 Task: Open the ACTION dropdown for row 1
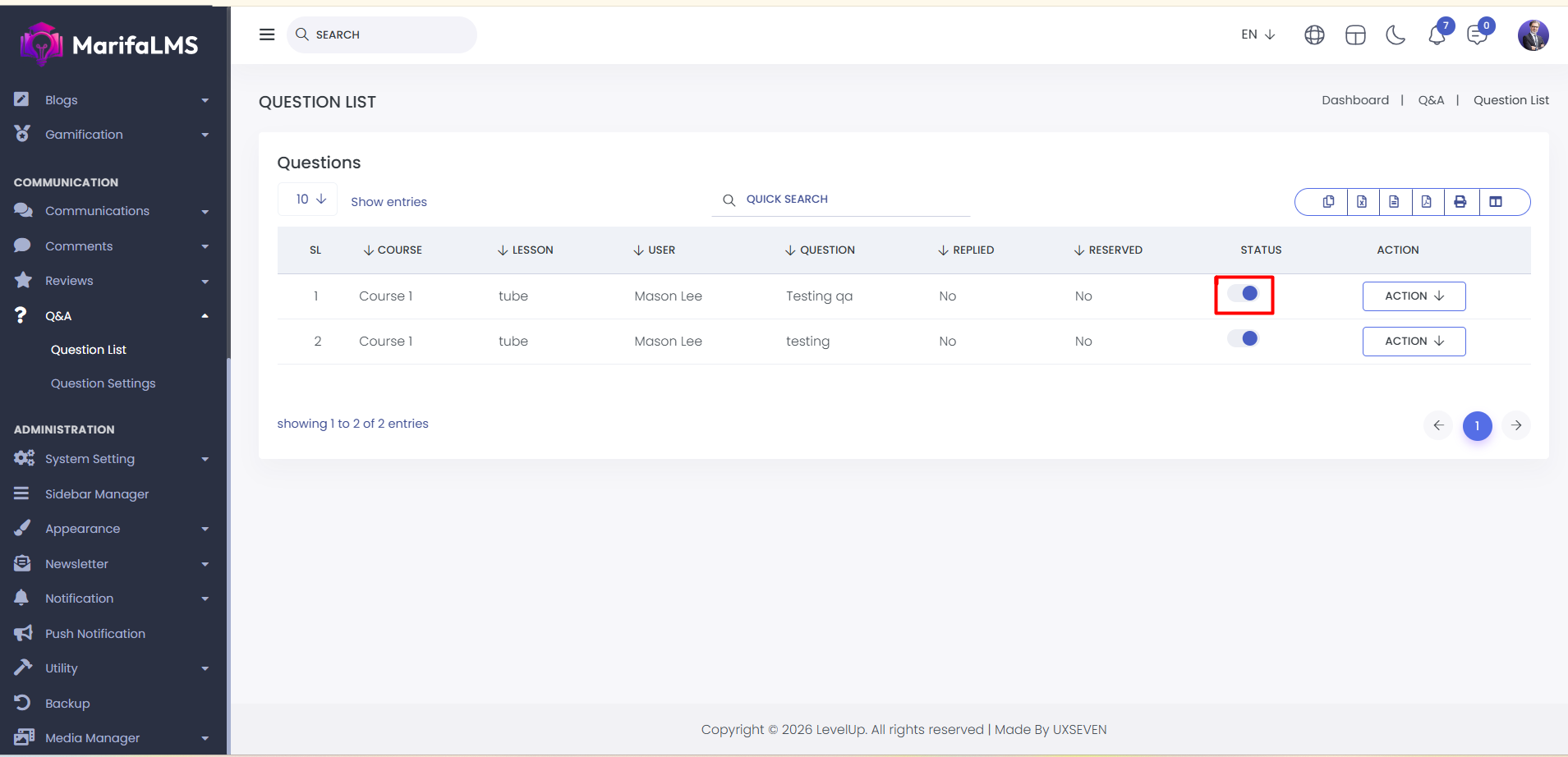tap(1414, 296)
